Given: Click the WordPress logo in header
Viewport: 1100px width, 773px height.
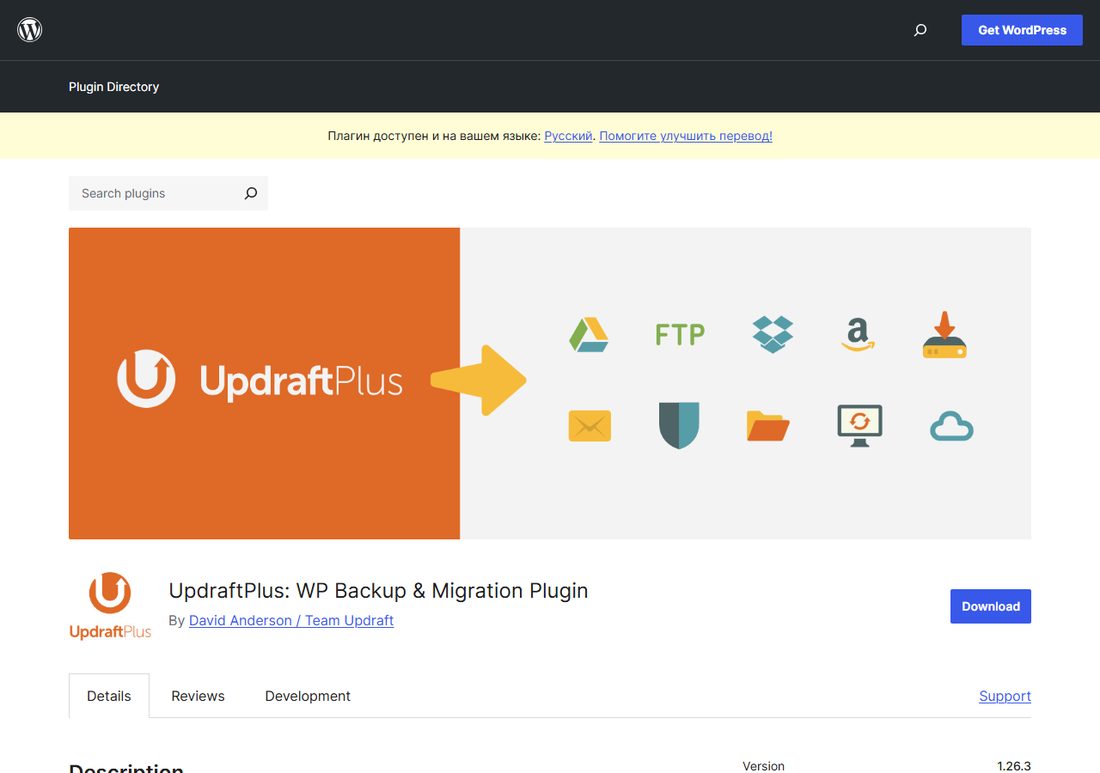Looking at the screenshot, I should [x=29, y=29].
